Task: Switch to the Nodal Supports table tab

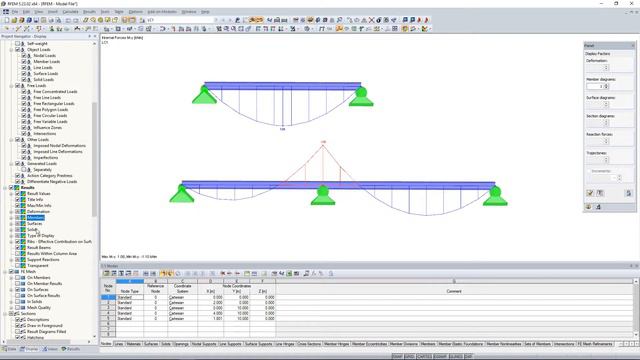Action: [x=204, y=344]
